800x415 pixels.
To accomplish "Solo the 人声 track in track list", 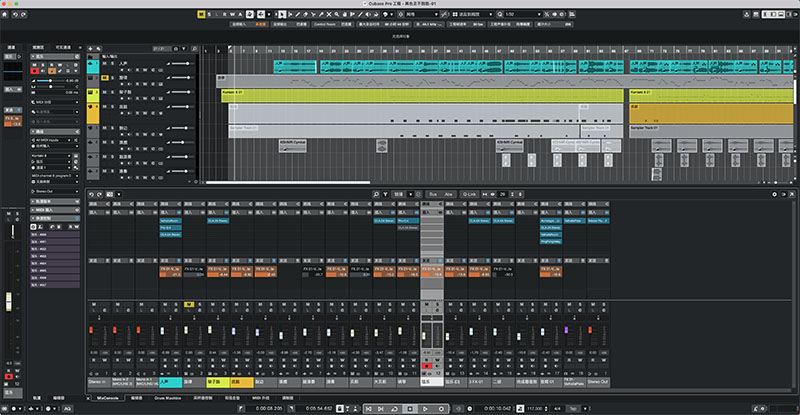I will point(112,63).
